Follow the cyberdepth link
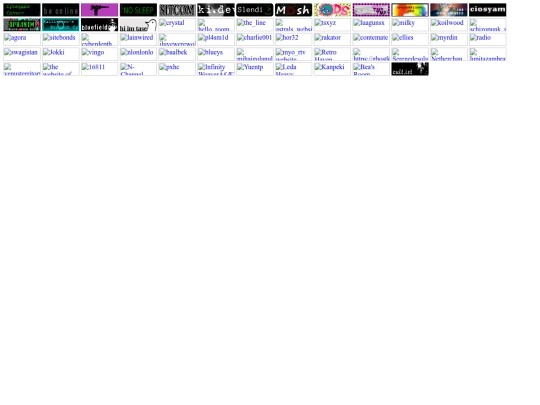Viewport: 540px width, 405px height. 100,40
